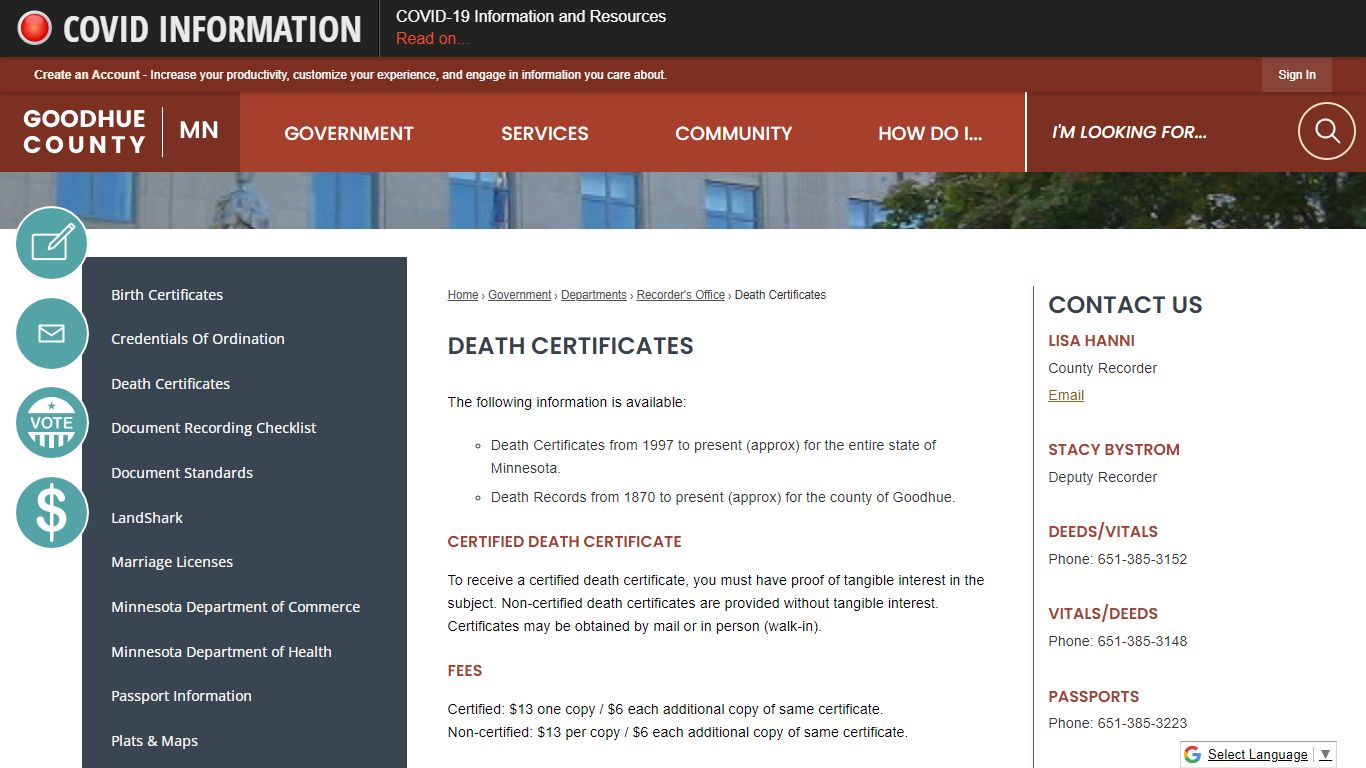
Task: Open Birth Certificates in sidebar
Action: [167, 295]
